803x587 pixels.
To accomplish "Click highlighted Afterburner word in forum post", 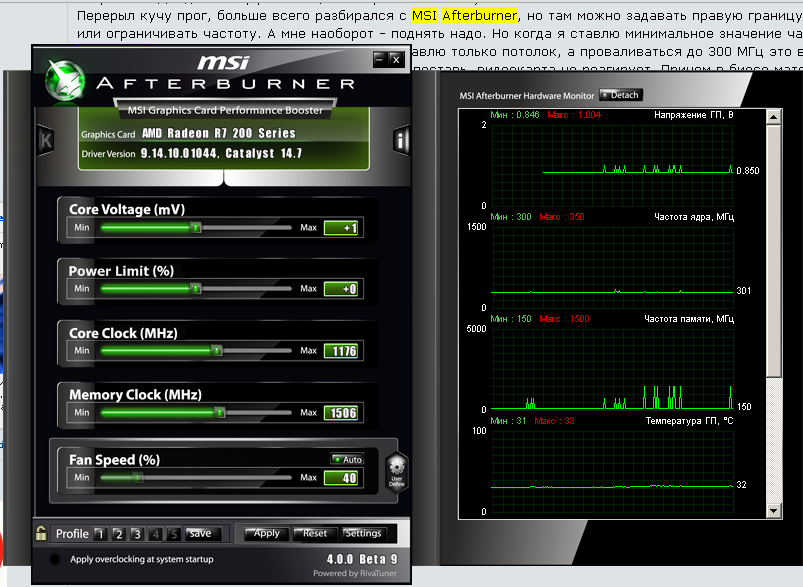I will (479, 16).
